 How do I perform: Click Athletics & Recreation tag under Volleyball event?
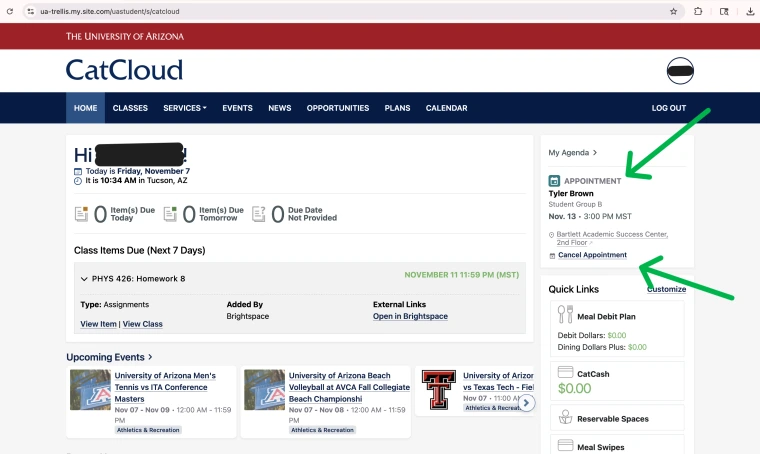point(322,430)
